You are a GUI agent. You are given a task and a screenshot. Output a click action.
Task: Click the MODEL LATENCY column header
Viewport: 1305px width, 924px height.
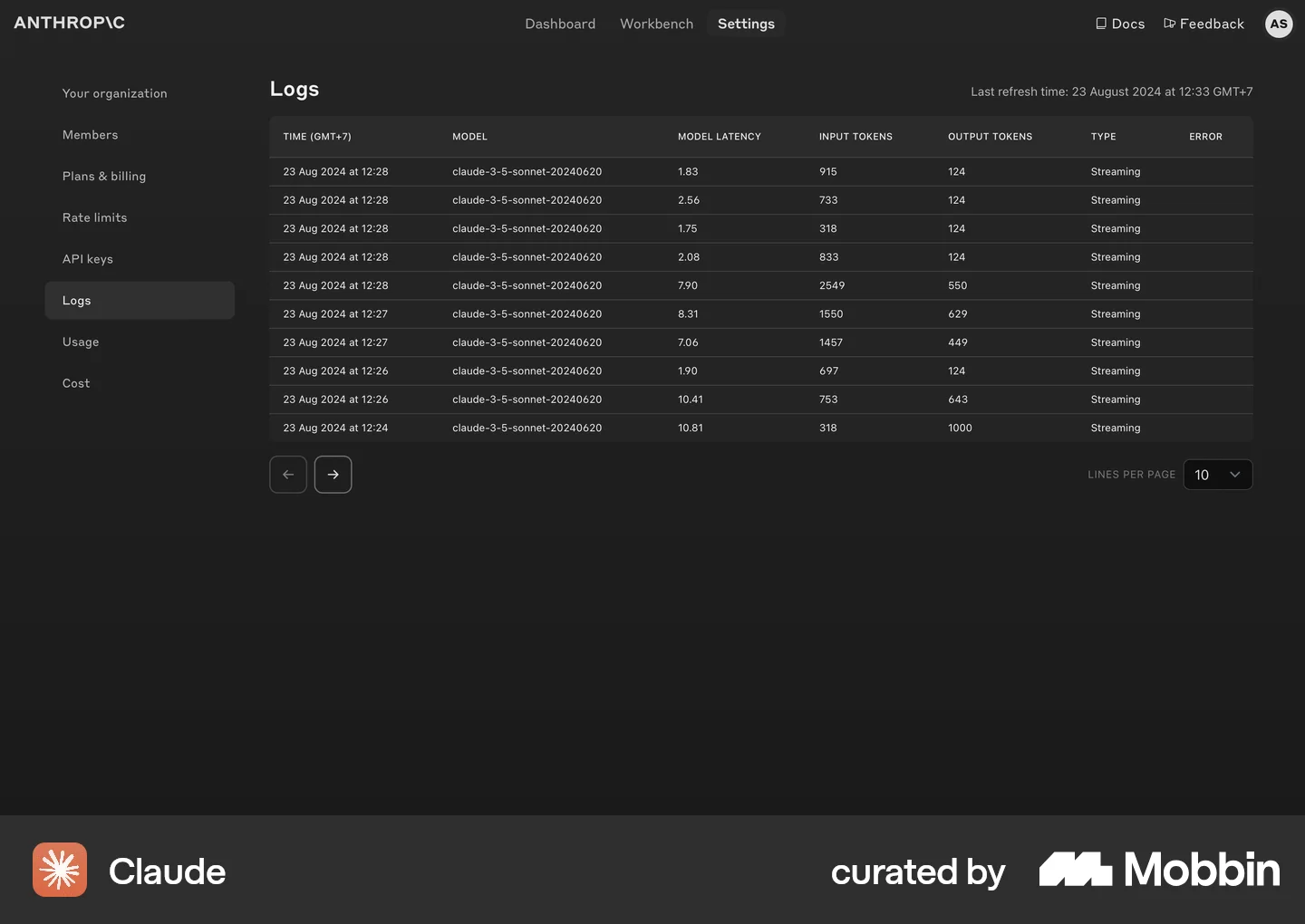coord(720,137)
